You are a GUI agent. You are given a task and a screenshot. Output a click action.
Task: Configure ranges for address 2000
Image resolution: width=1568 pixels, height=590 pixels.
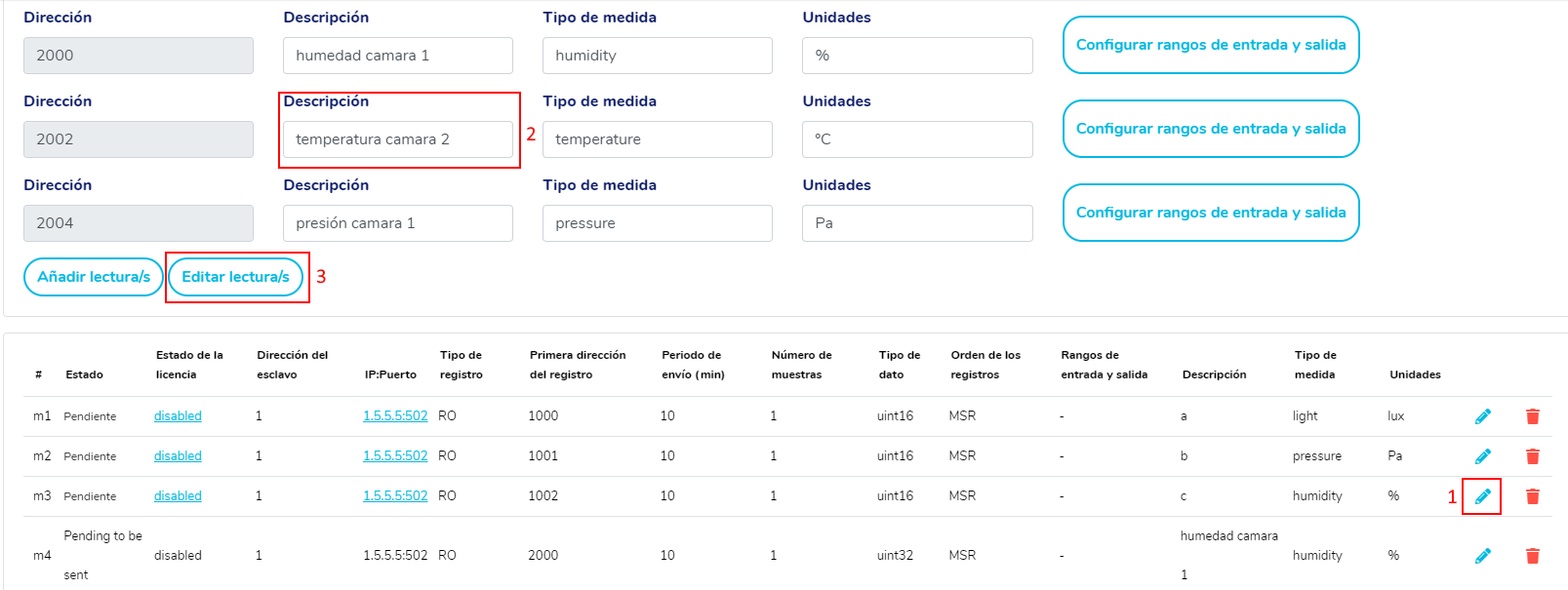1210,45
